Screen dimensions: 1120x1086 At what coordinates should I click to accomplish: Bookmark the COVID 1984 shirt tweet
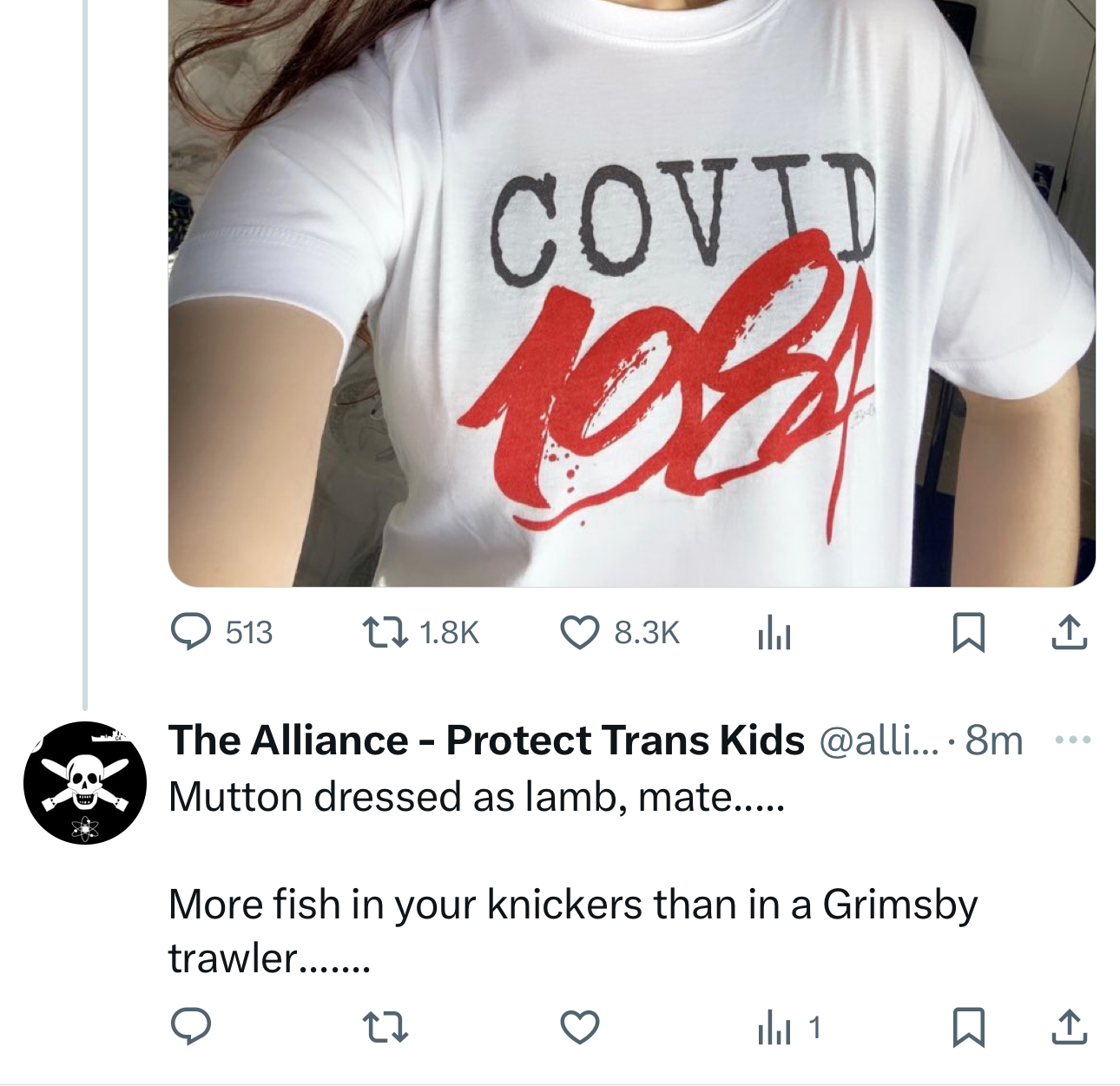point(968,632)
